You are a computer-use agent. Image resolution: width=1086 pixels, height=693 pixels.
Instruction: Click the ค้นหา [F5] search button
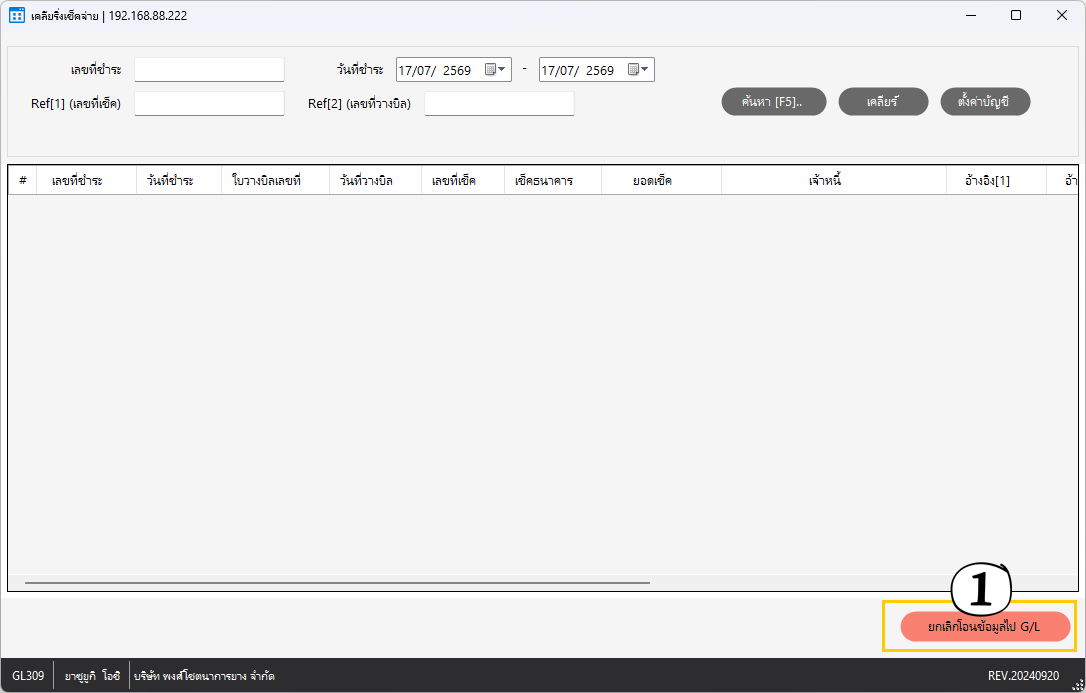(x=774, y=102)
